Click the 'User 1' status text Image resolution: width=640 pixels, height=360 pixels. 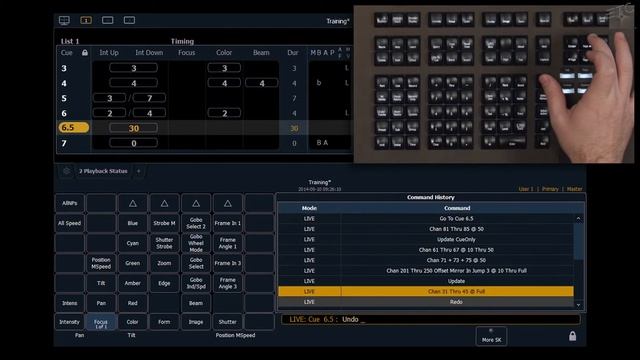coord(526,189)
